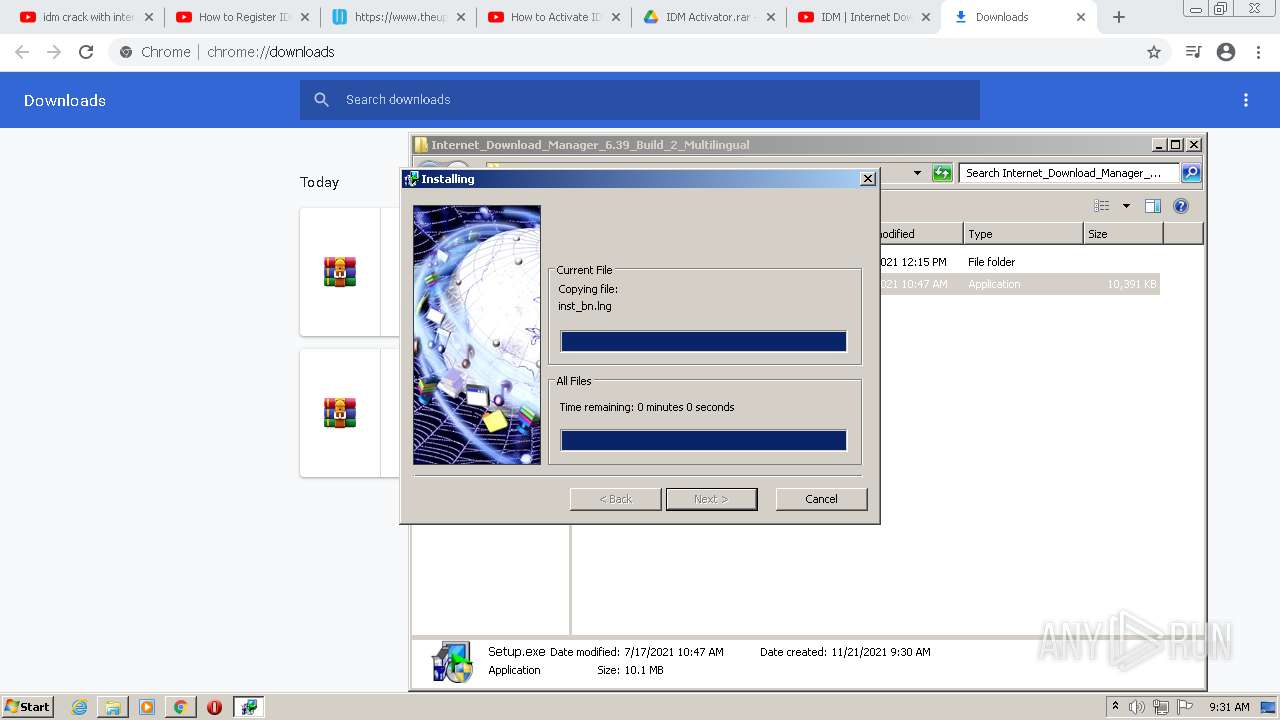Click the Explorer search box

point(1069,173)
